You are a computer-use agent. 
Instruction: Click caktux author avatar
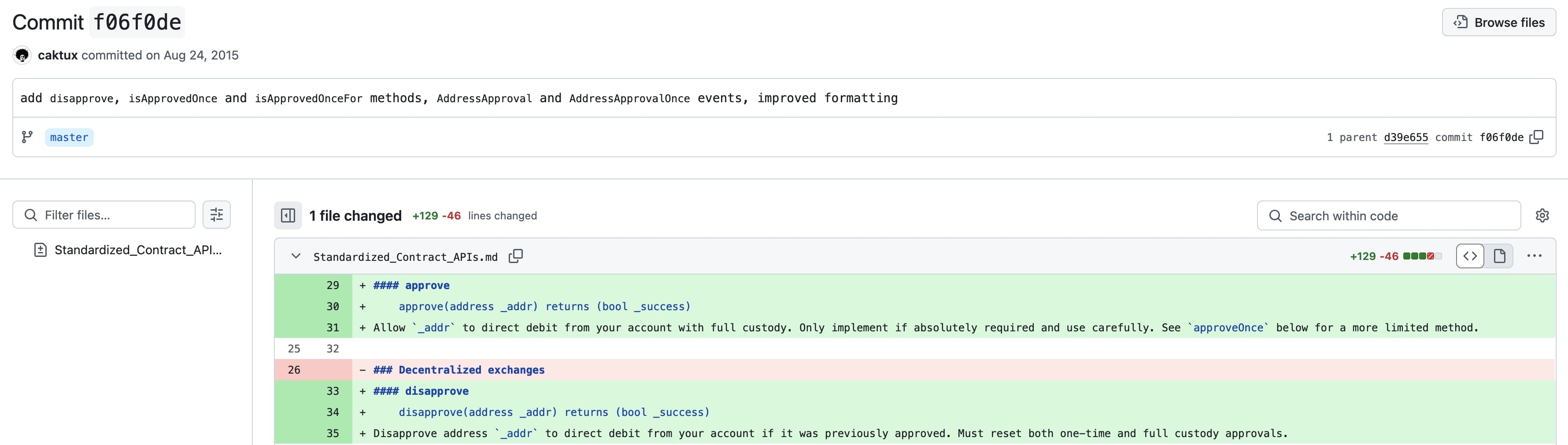click(x=22, y=56)
